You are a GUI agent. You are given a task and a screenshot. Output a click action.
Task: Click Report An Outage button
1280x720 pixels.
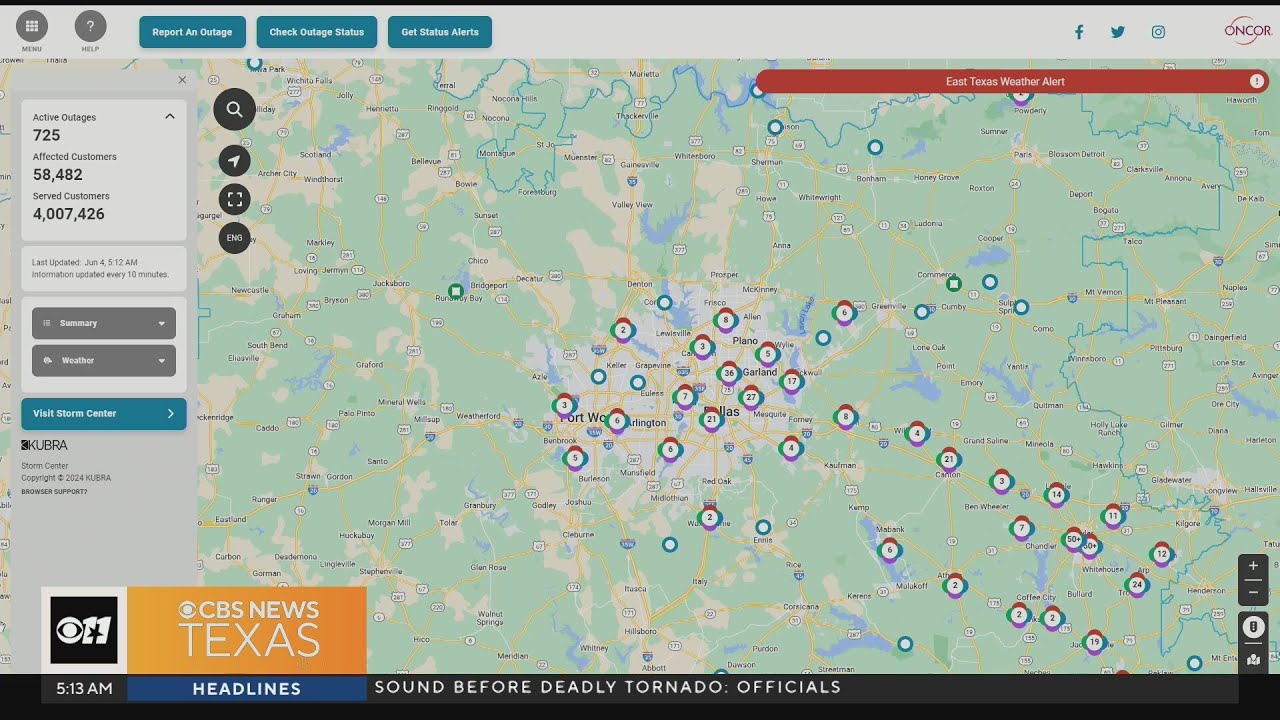192,32
